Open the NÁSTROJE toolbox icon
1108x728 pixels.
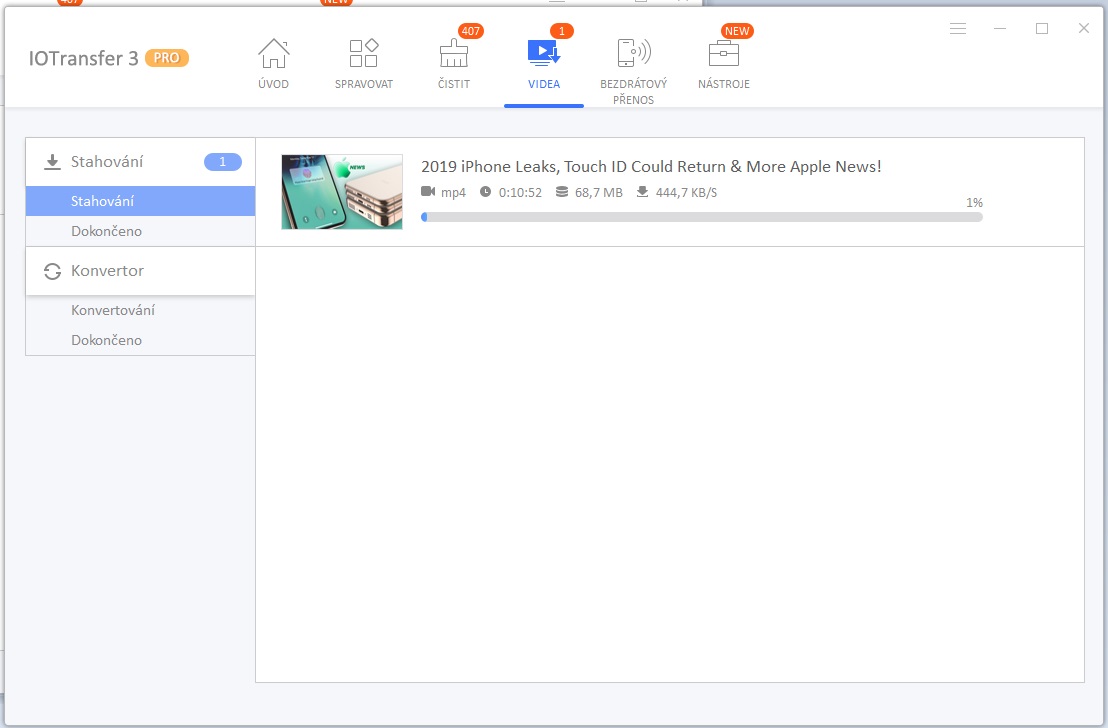(x=724, y=54)
